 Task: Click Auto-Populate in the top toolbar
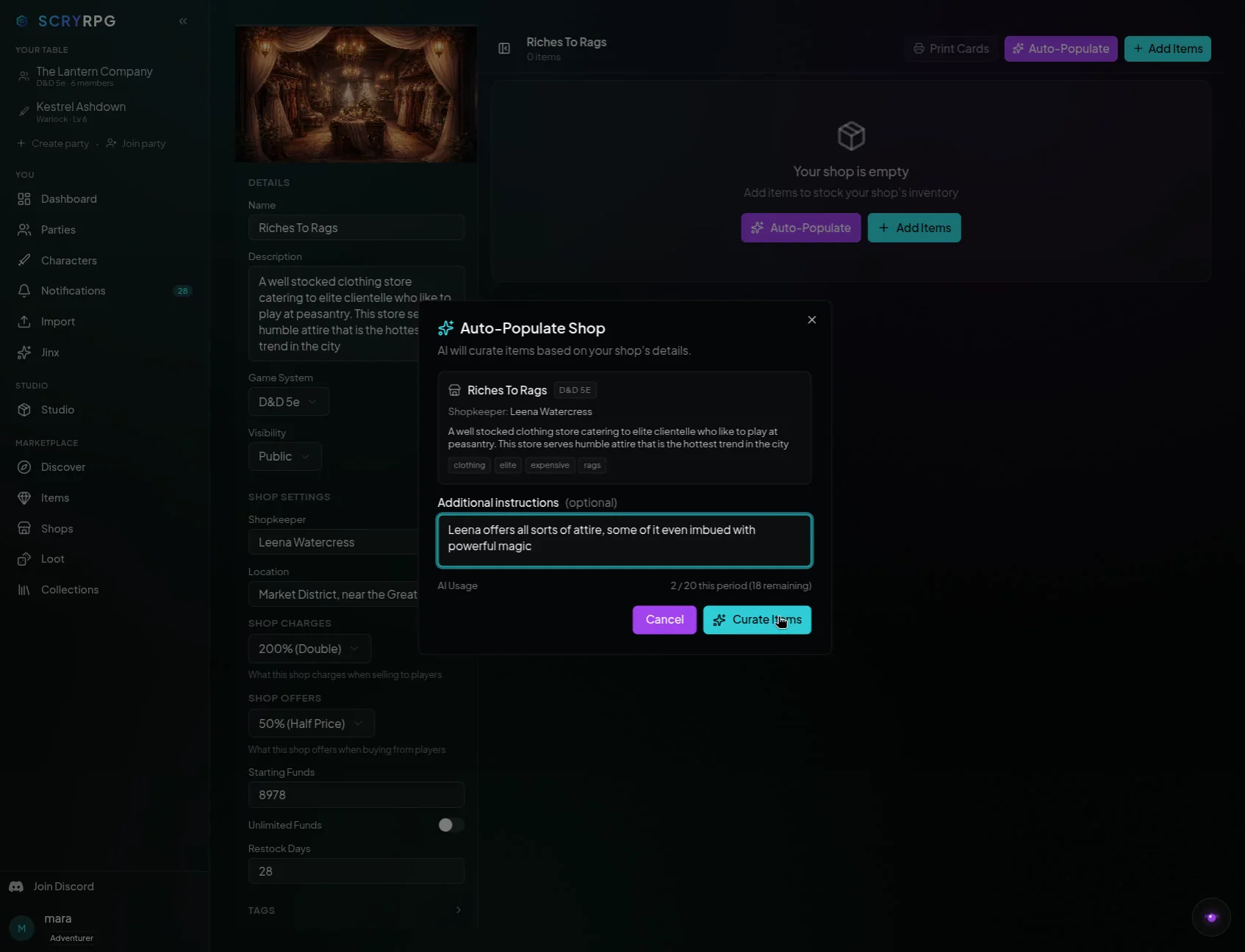(x=1061, y=48)
